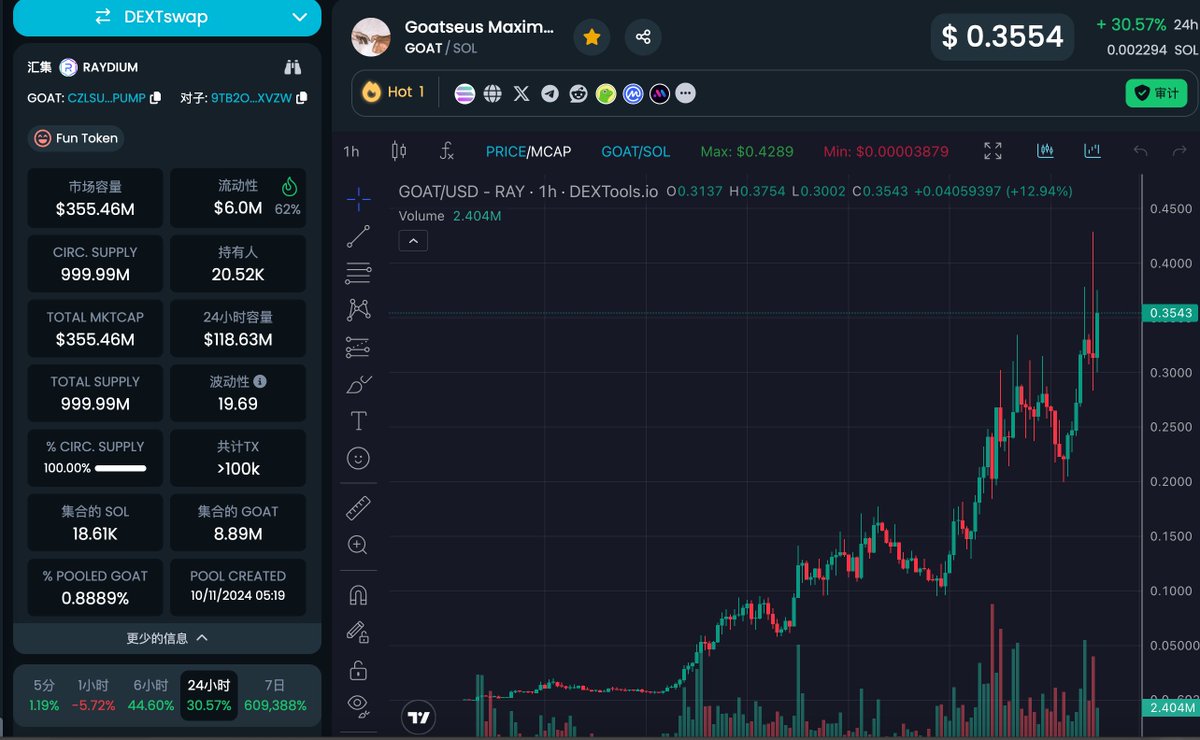The width and height of the screenshot is (1200, 740).
Task: Select the text annotation tool
Action: [358, 421]
